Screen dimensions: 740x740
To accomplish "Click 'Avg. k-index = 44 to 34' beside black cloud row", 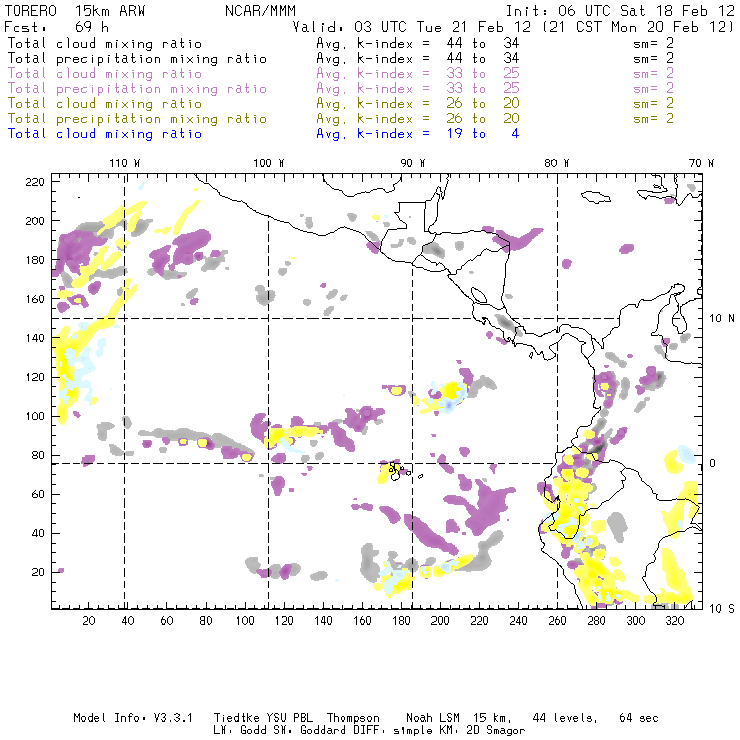I will 418,44.
